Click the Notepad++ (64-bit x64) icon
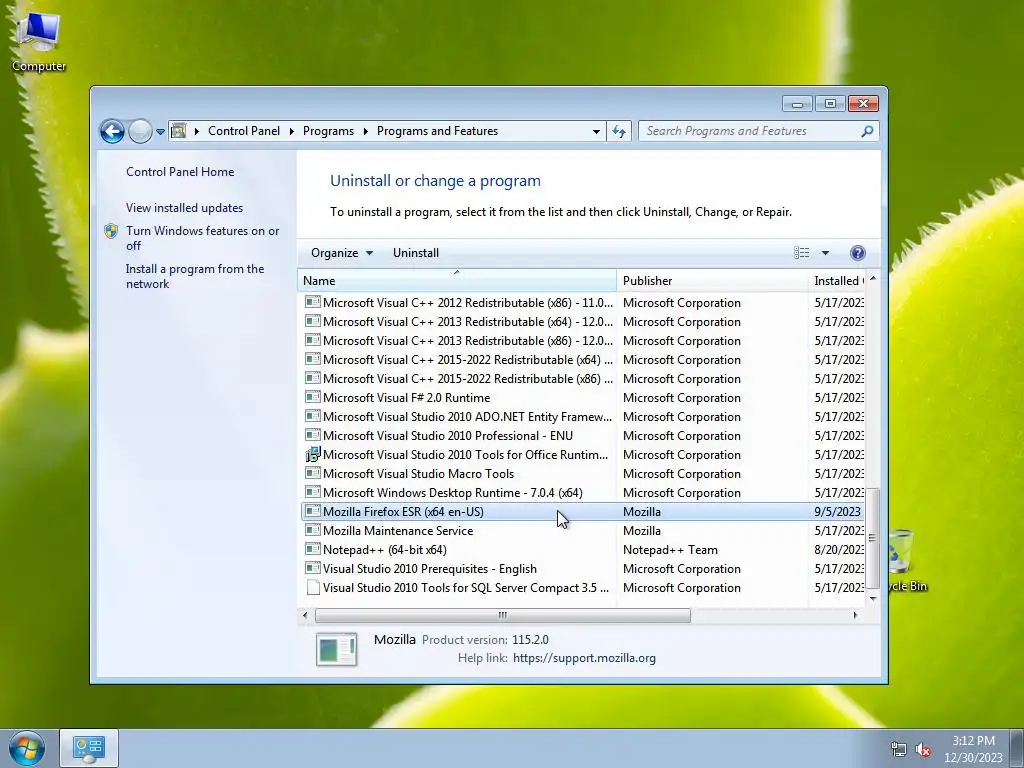Screen dimensions: 1024x768 pyautogui.click(x=313, y=549)
